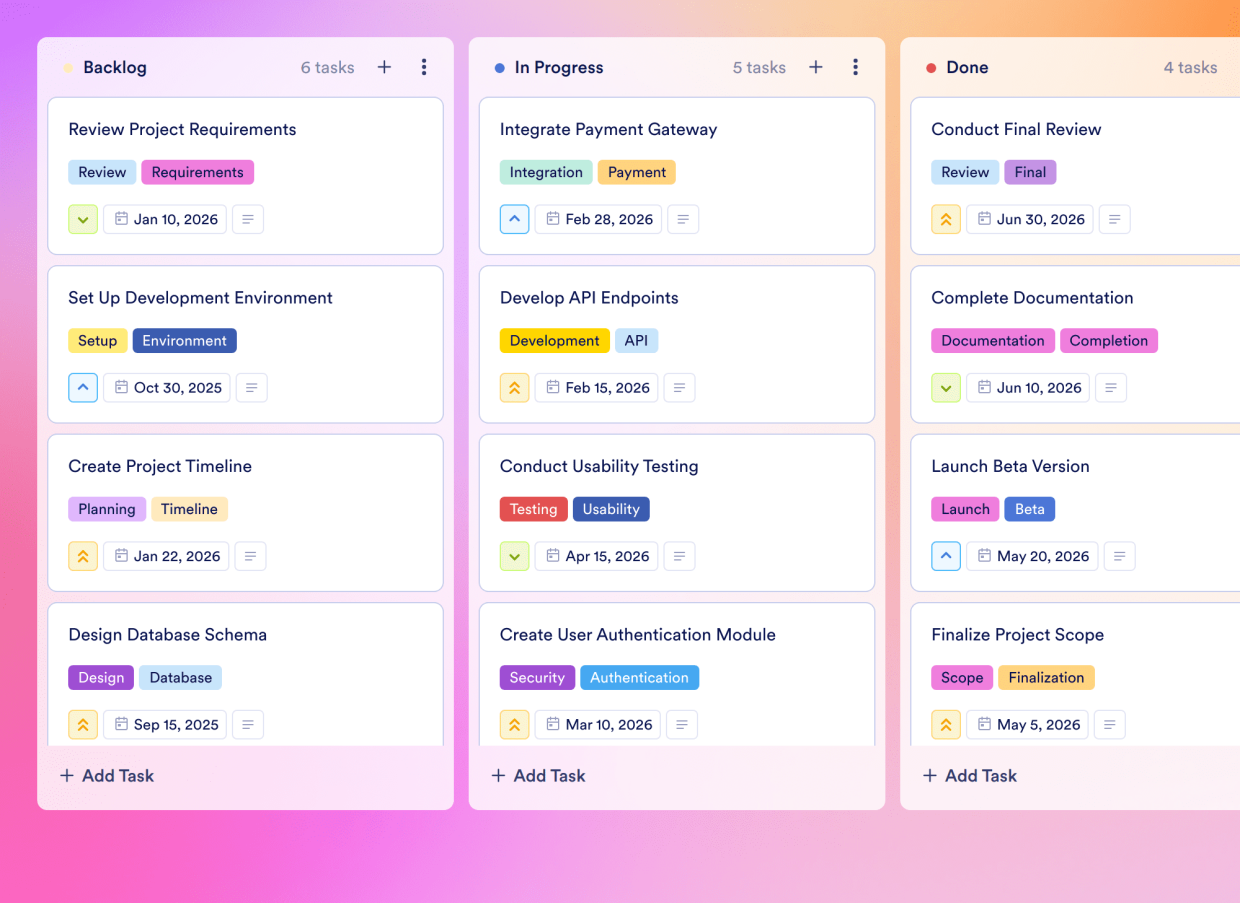Click the plus icon in the Backlog column header
Viewport: 1240px width, 903px height.
tap(384, 67)
